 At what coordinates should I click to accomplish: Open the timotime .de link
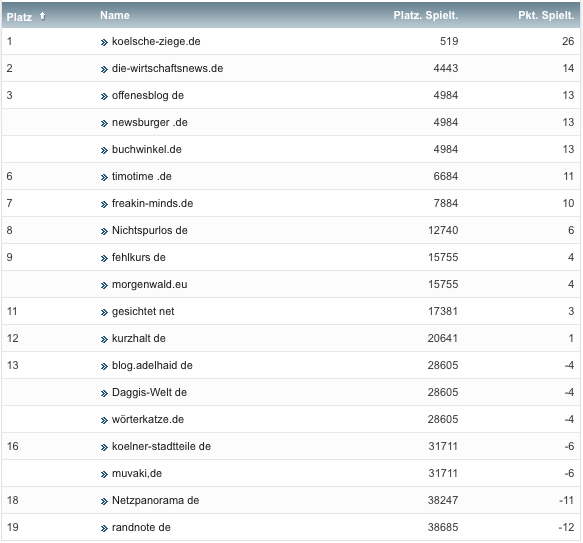(x=142, y=176)
